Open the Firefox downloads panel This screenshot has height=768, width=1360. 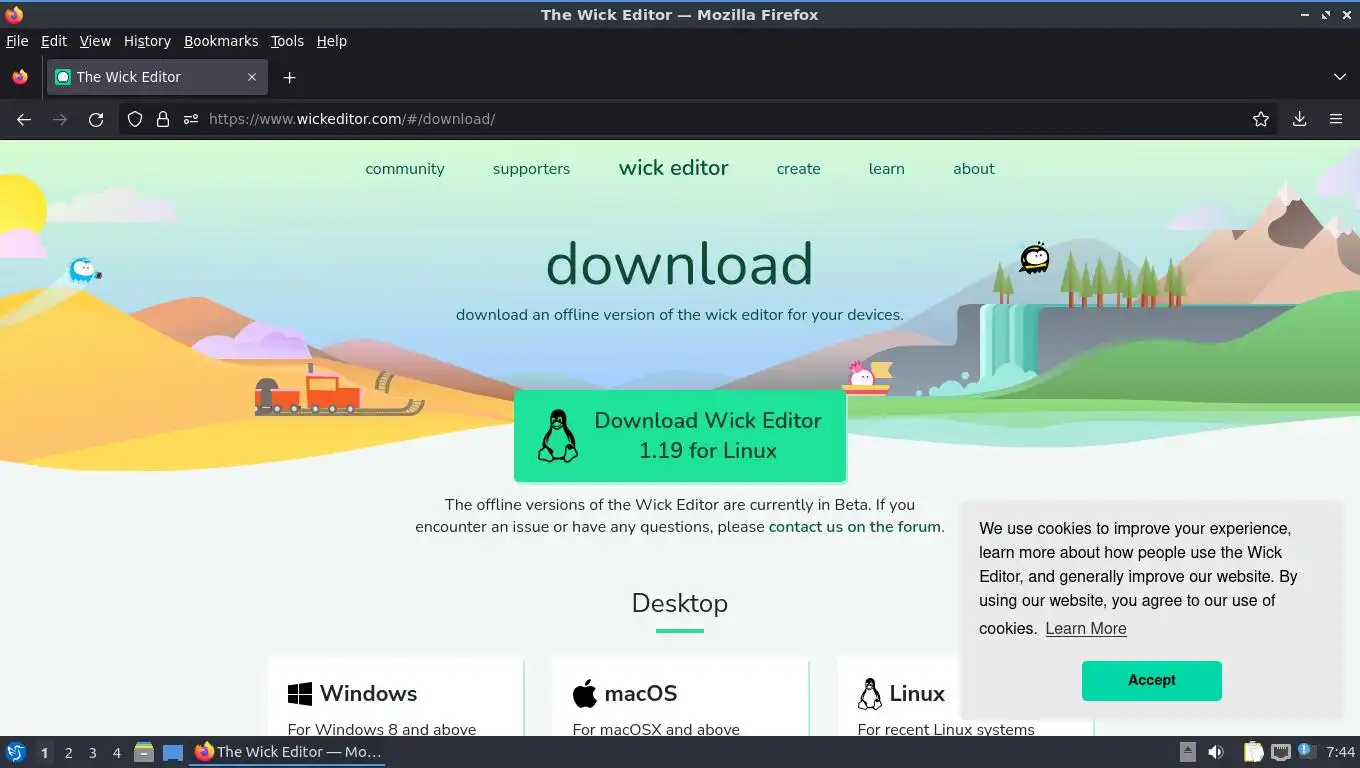[1299, 119]
